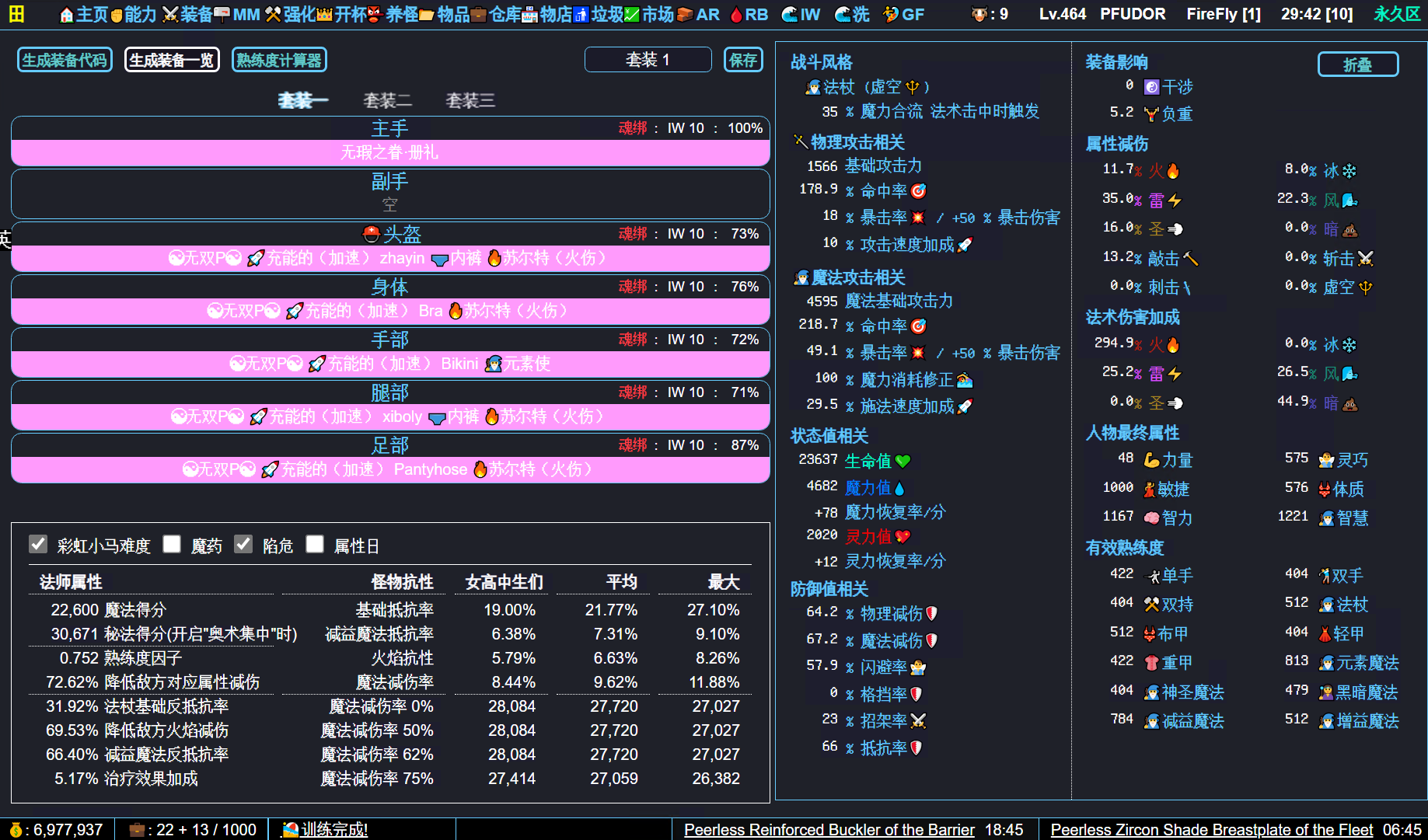
Task: Select the 无瑕之眷·册礼 main hand item
Action: [x=390, y=152]
